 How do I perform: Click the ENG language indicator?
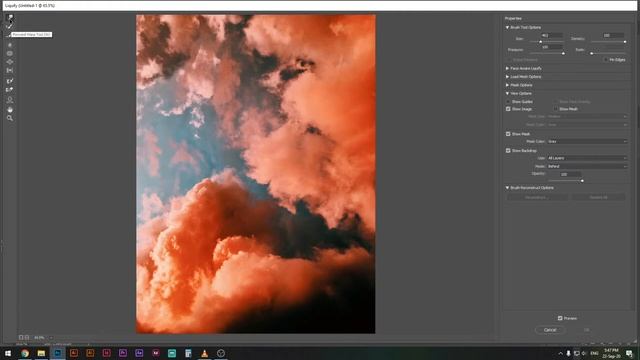[594, 353]
